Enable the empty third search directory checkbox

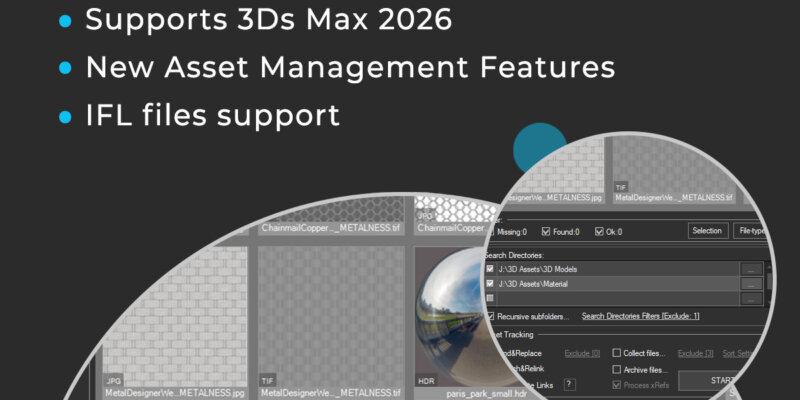(490, 298)
